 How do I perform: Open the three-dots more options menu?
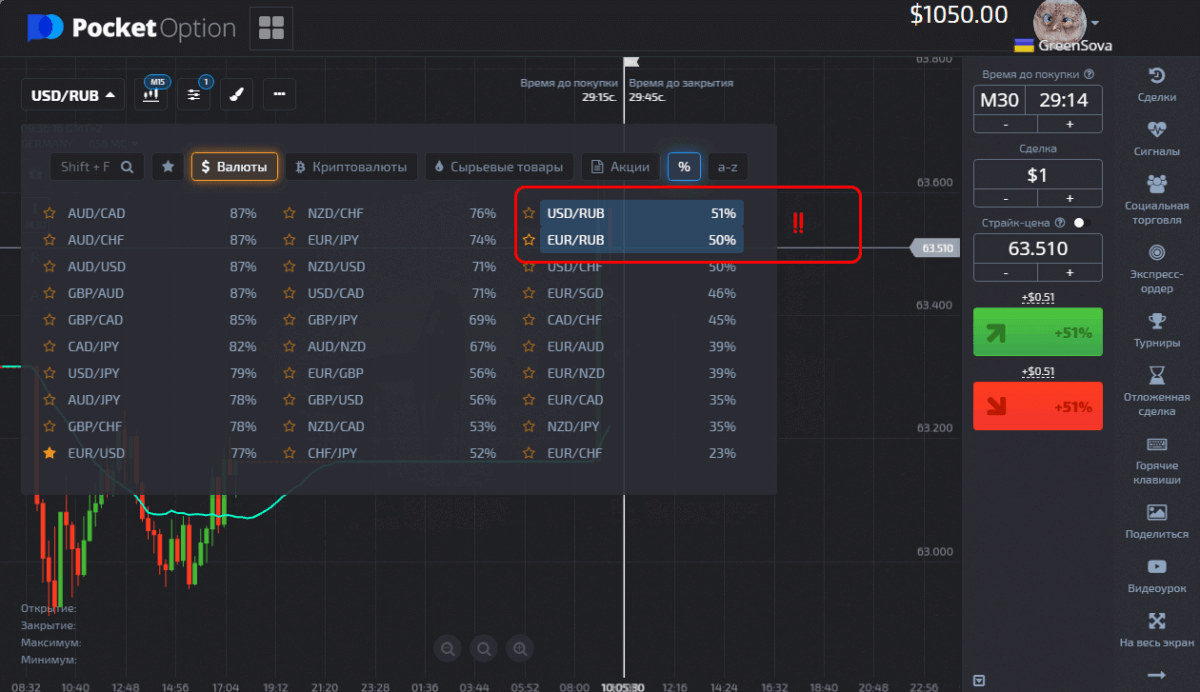point(279,95)
